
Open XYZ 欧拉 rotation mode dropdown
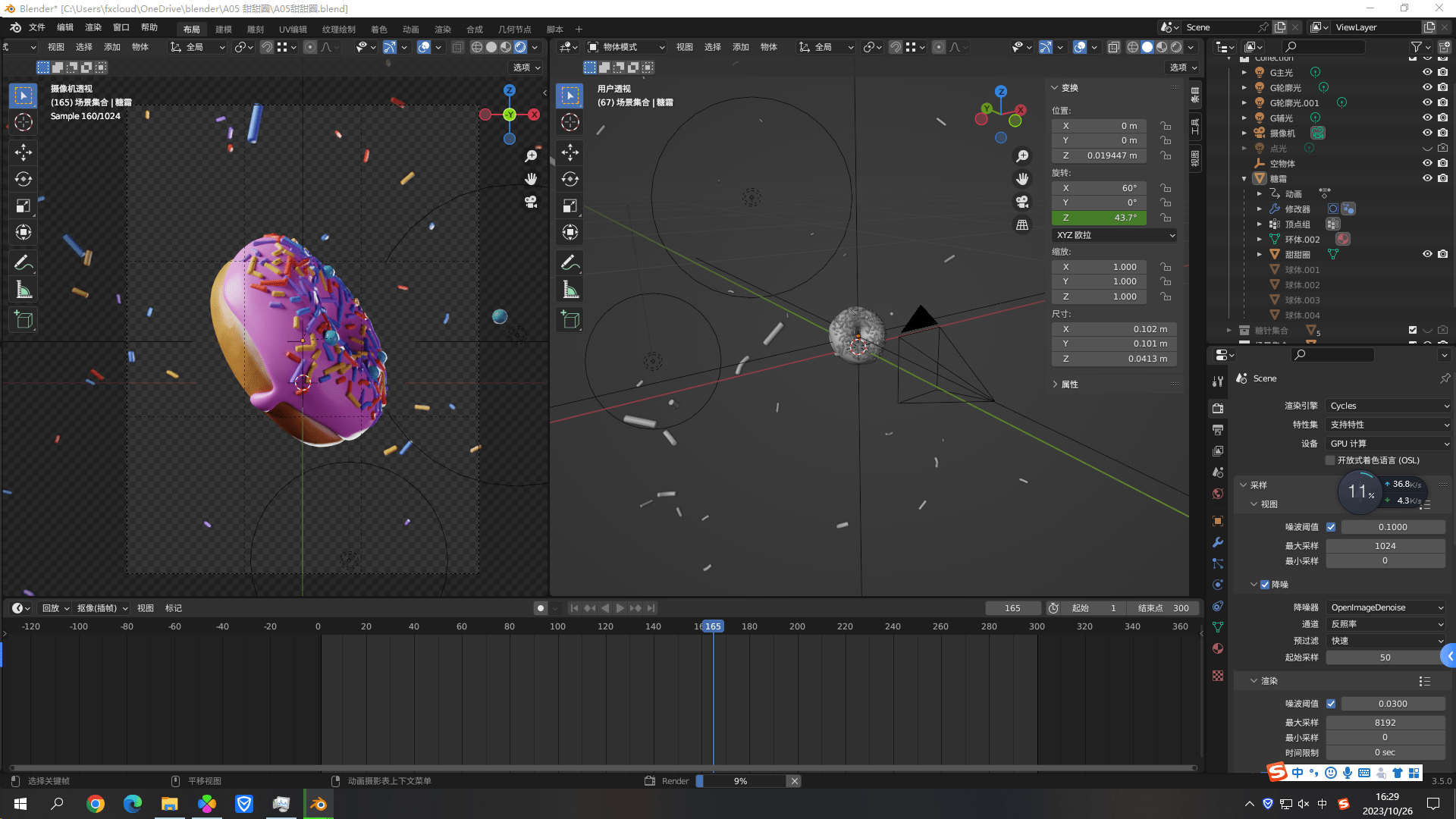[1115, 236]
